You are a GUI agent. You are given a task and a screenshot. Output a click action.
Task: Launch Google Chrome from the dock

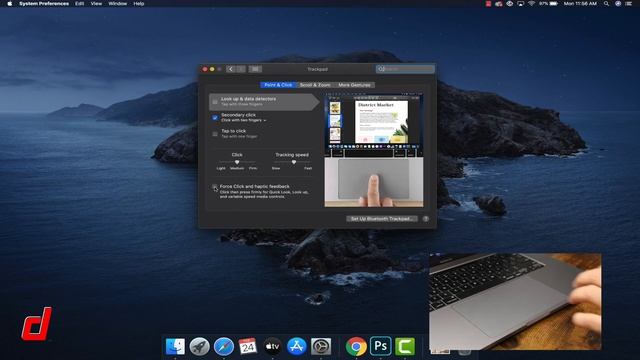[x=356, y=347]
